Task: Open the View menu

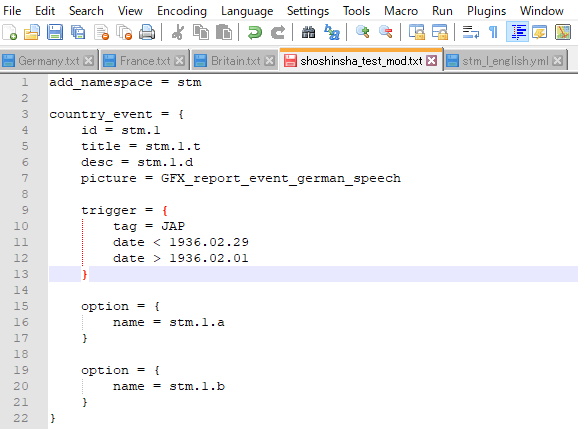Action: pos(130,11)
